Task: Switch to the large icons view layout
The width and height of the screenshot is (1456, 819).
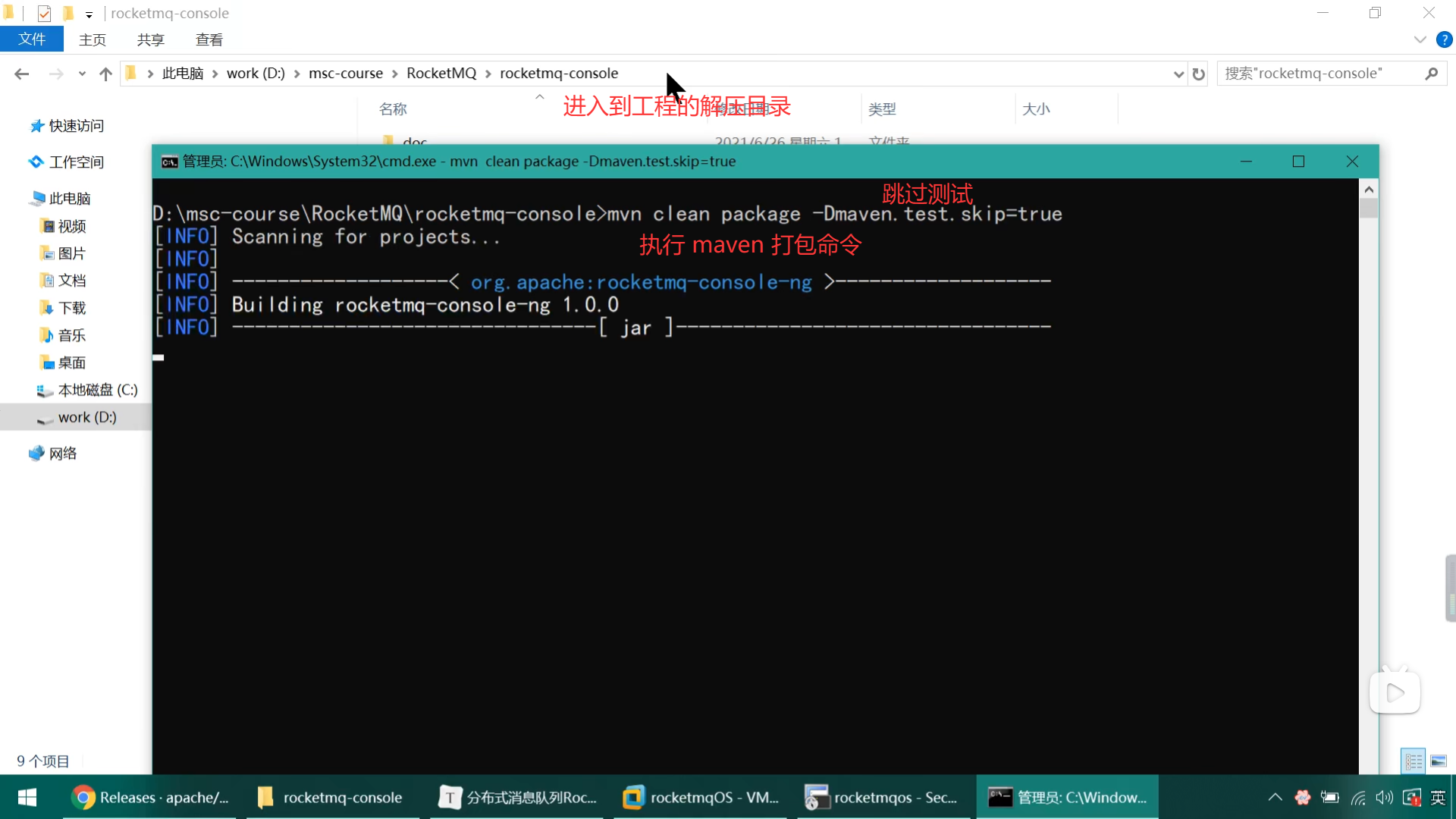Action: tap(1439, 761)
